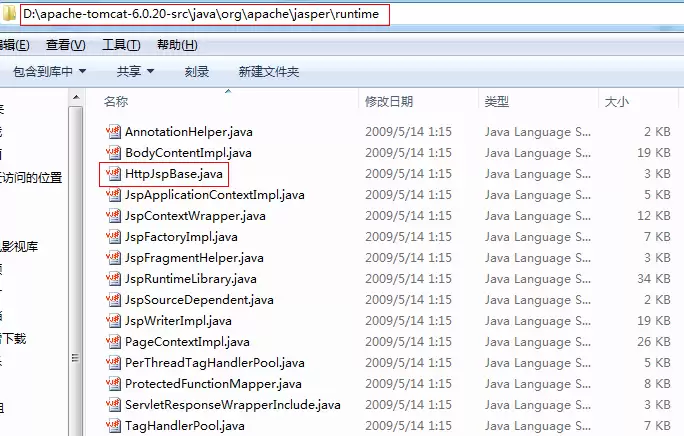Select the file name JspRuntimeLibrary.java
The image size is (684, 436).
[191, 278]
